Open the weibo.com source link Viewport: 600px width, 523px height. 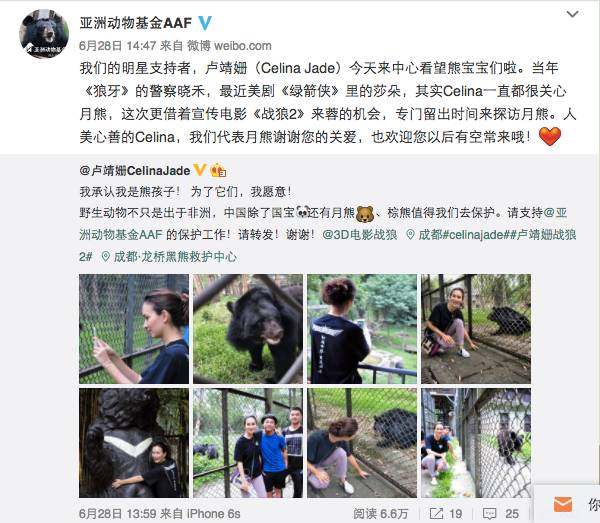(243, 46)
